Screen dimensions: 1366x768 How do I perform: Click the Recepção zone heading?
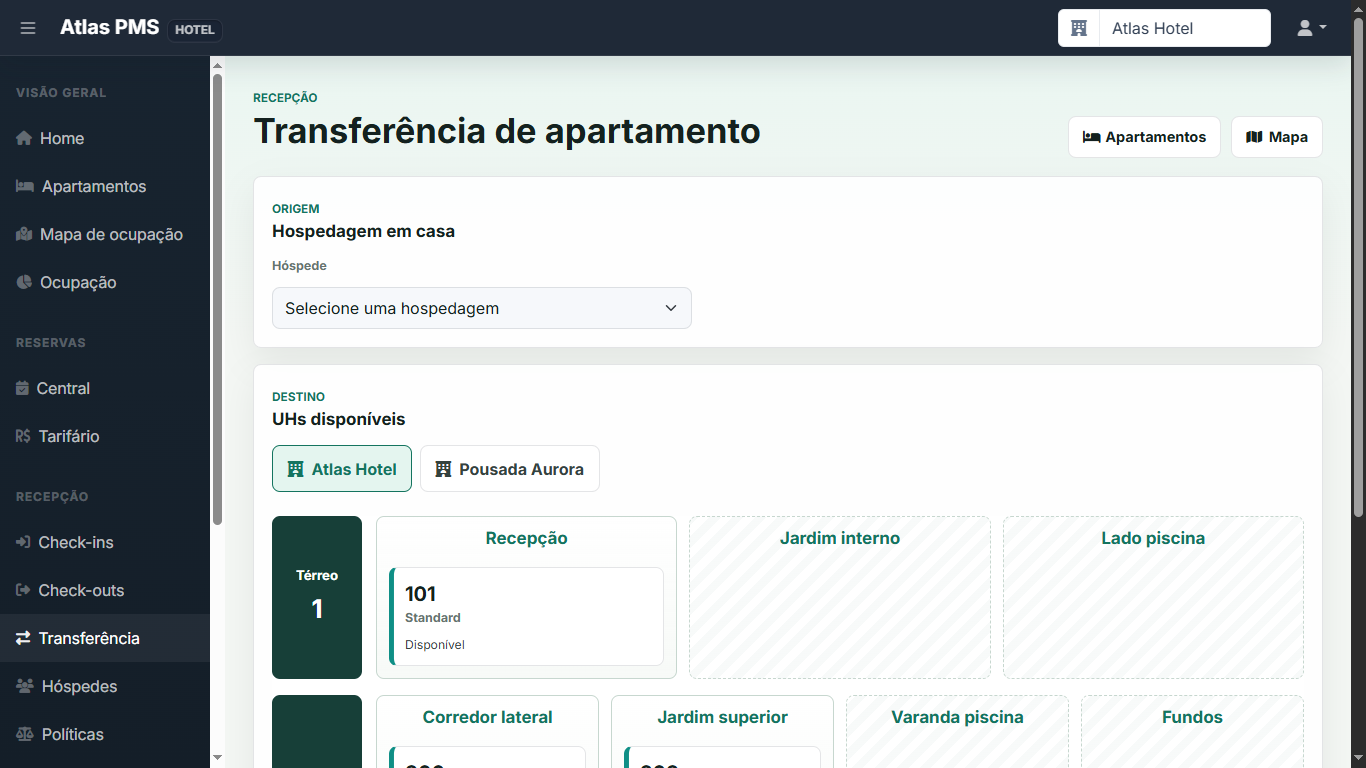coord(526,538)
